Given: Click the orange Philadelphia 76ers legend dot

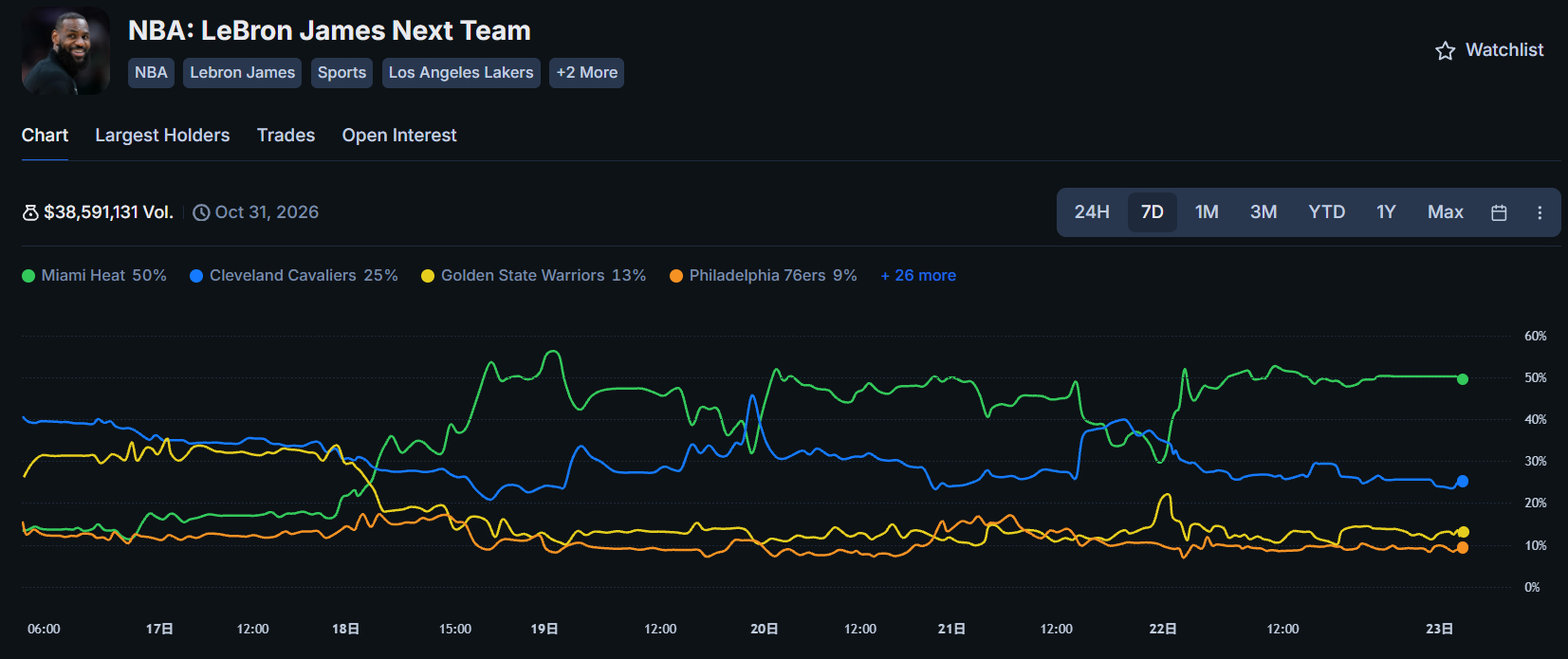Looking at the screenshot, I should [676, 276].
